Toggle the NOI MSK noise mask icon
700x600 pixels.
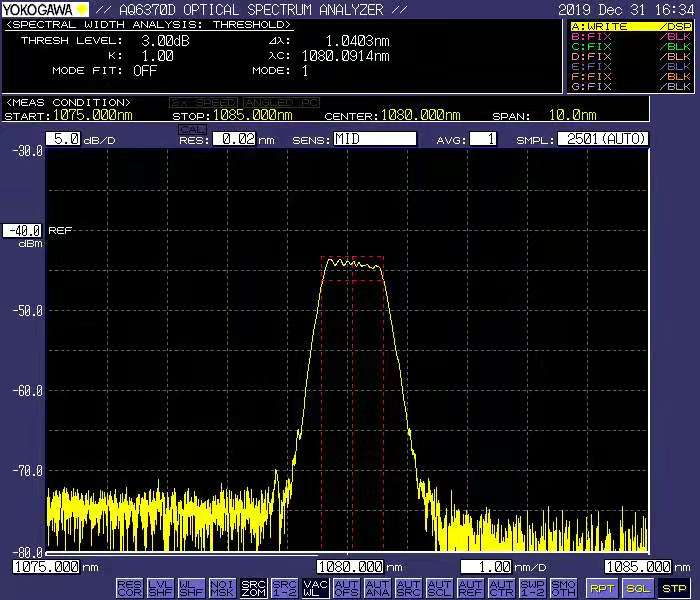(x=222, y=588)
